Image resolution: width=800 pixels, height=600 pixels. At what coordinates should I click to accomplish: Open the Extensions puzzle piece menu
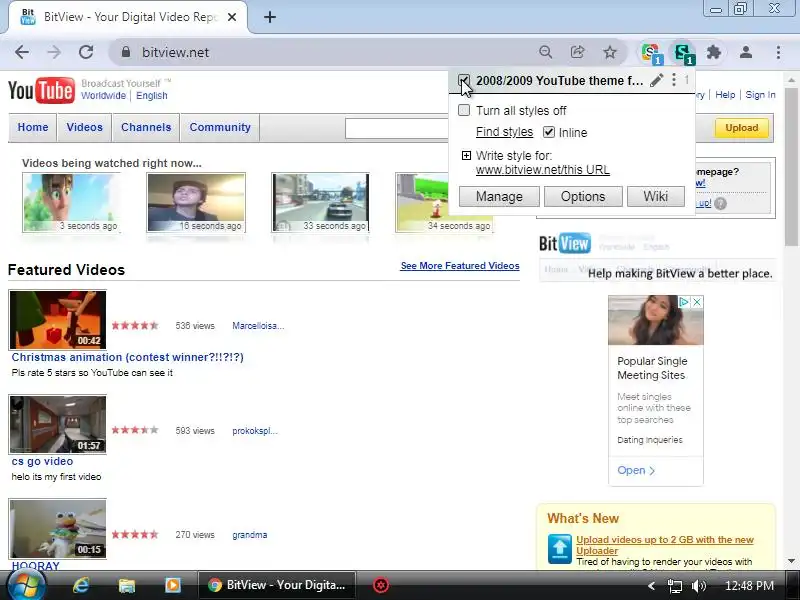pyautogui.click(x=714, y=52)
